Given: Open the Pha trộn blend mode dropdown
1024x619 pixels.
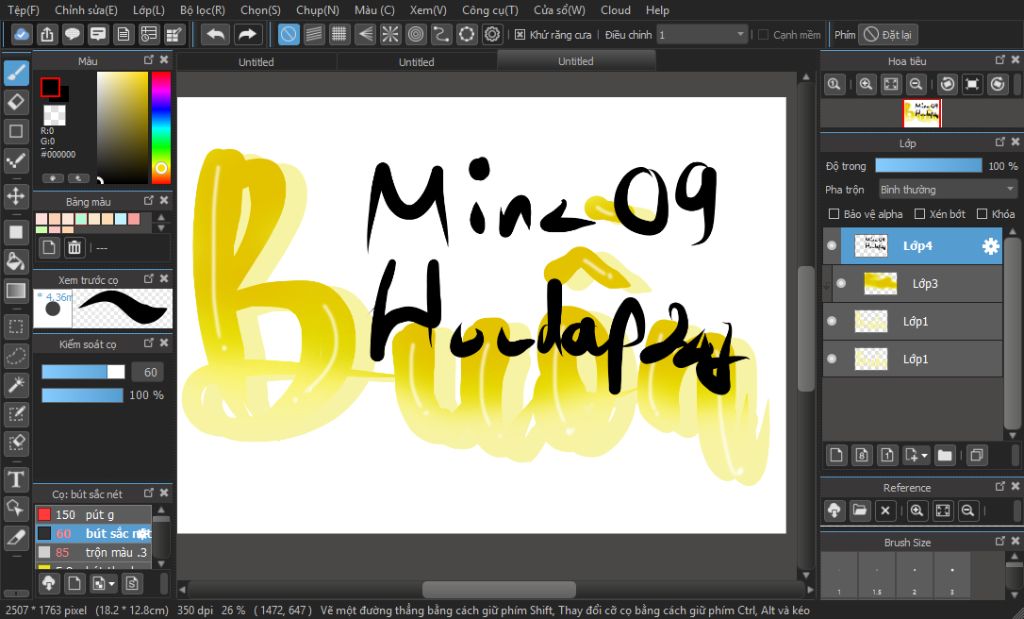Looking at the screenshot, I should click(x=947, y=189).
